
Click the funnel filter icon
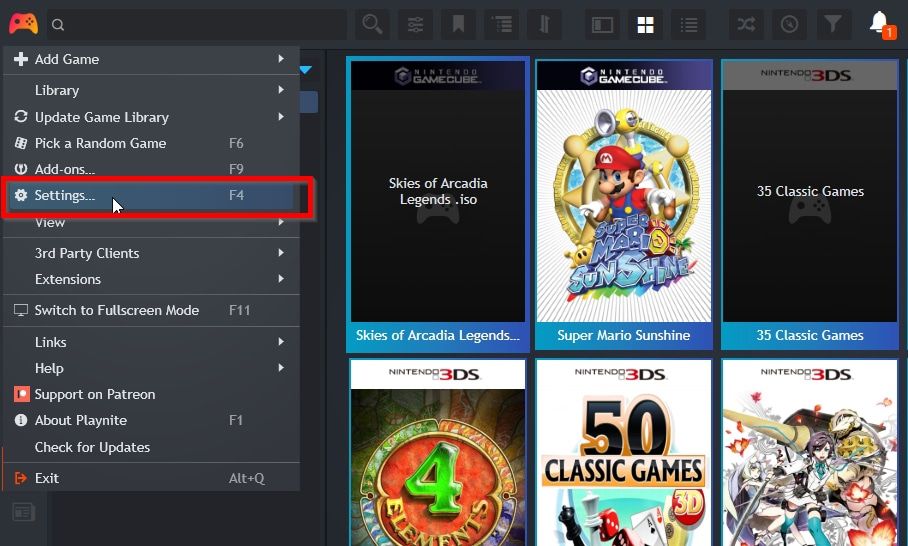pyautogui.click(x=833, y=24)
